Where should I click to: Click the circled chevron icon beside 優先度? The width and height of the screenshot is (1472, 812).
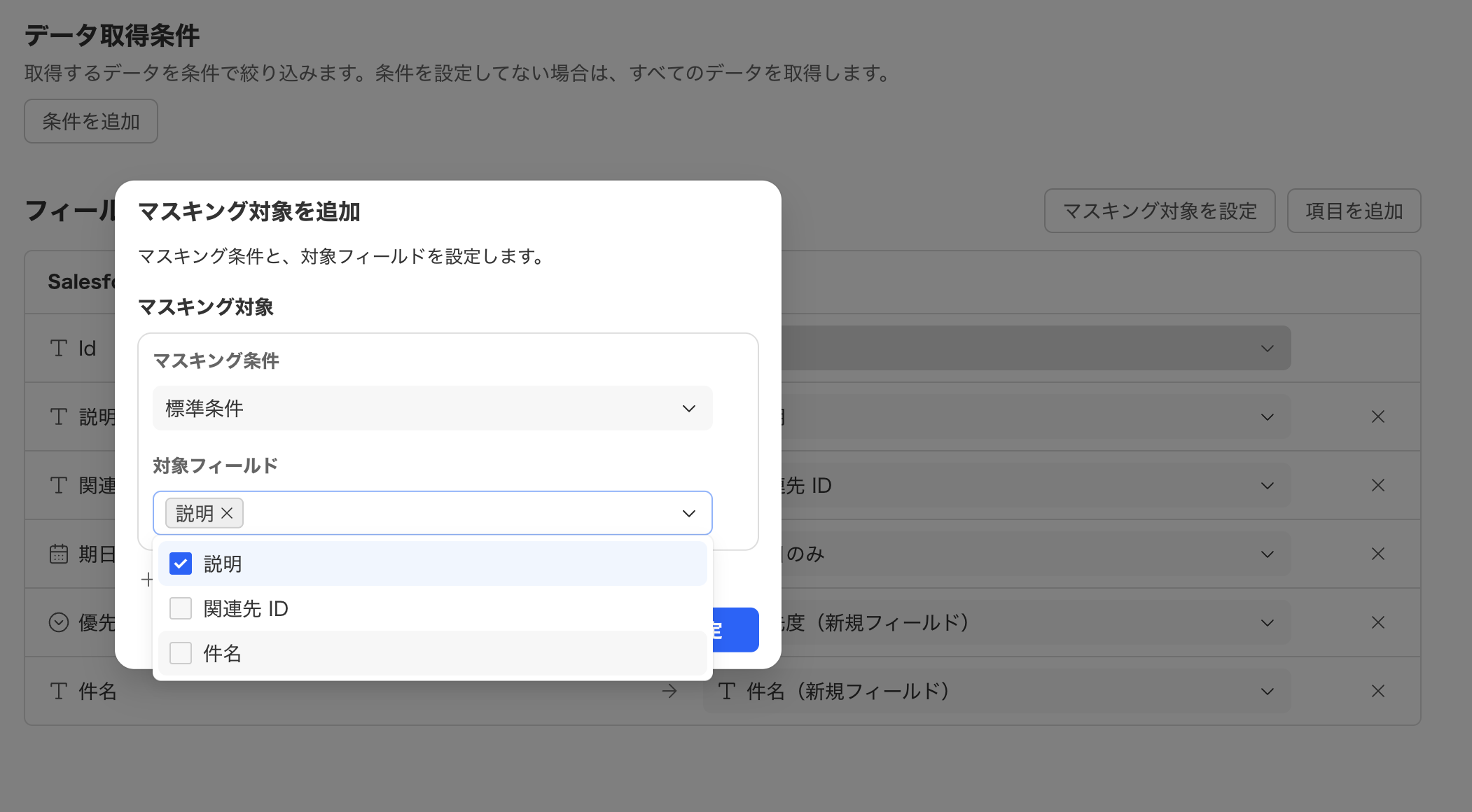click(59, 622)
